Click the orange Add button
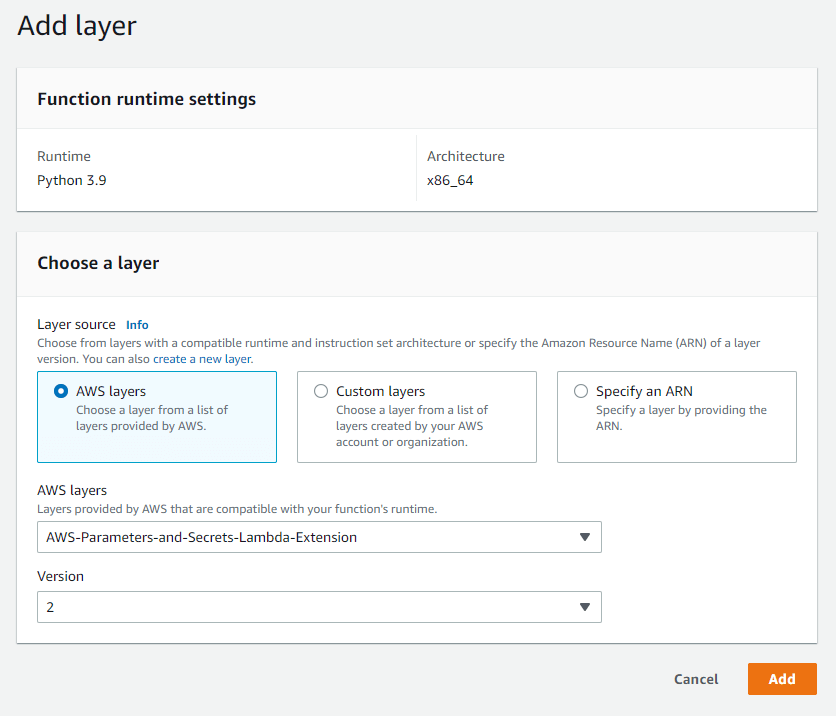Viewport: 836px width, 716px height. (x=782, y=679)
